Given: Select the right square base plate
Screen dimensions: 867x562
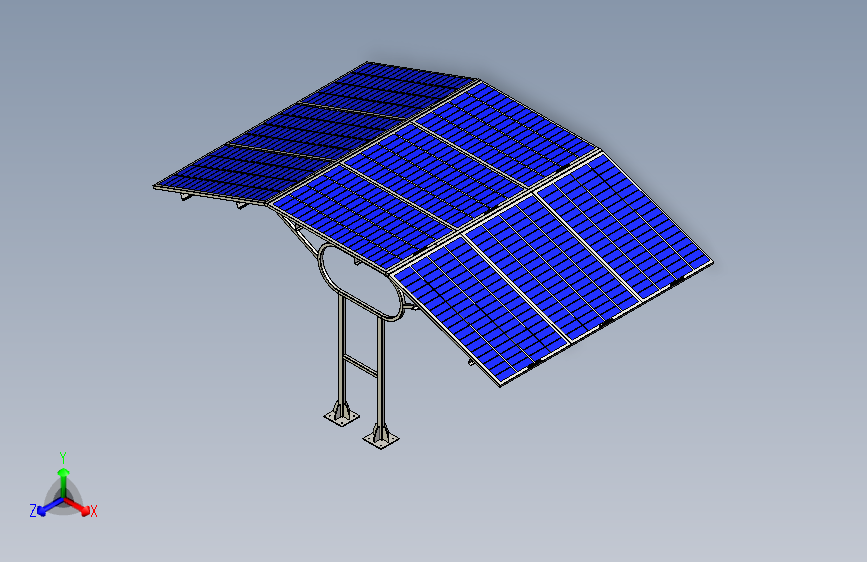Looking at the screenshot, I should click(380, 439).
